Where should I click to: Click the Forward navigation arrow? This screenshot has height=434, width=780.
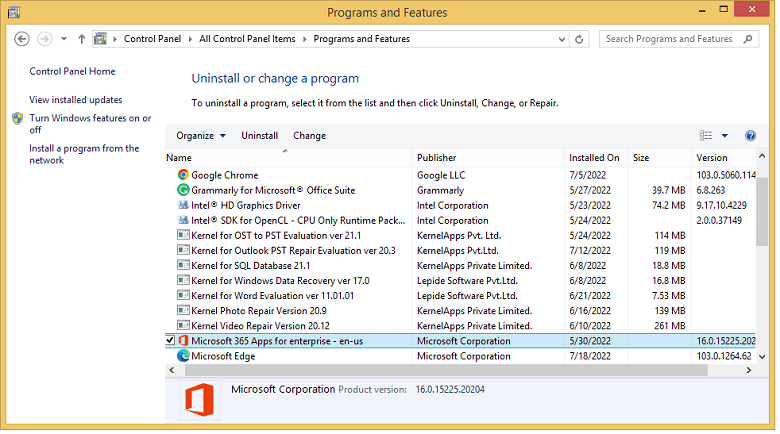(45, 39)
